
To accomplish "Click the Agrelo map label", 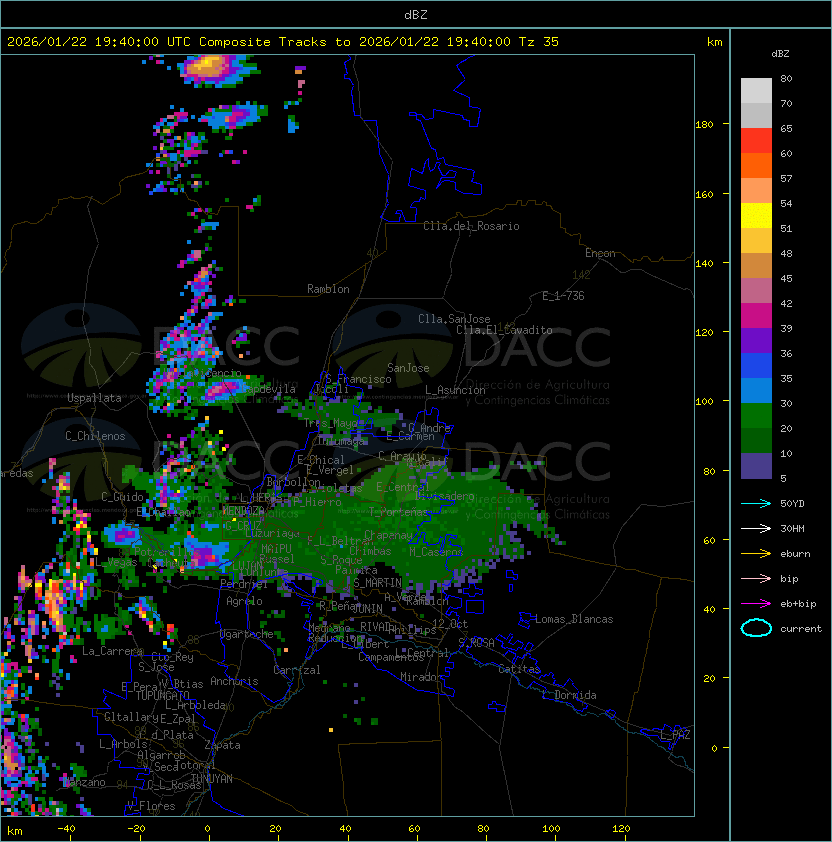I will point(244,601).
